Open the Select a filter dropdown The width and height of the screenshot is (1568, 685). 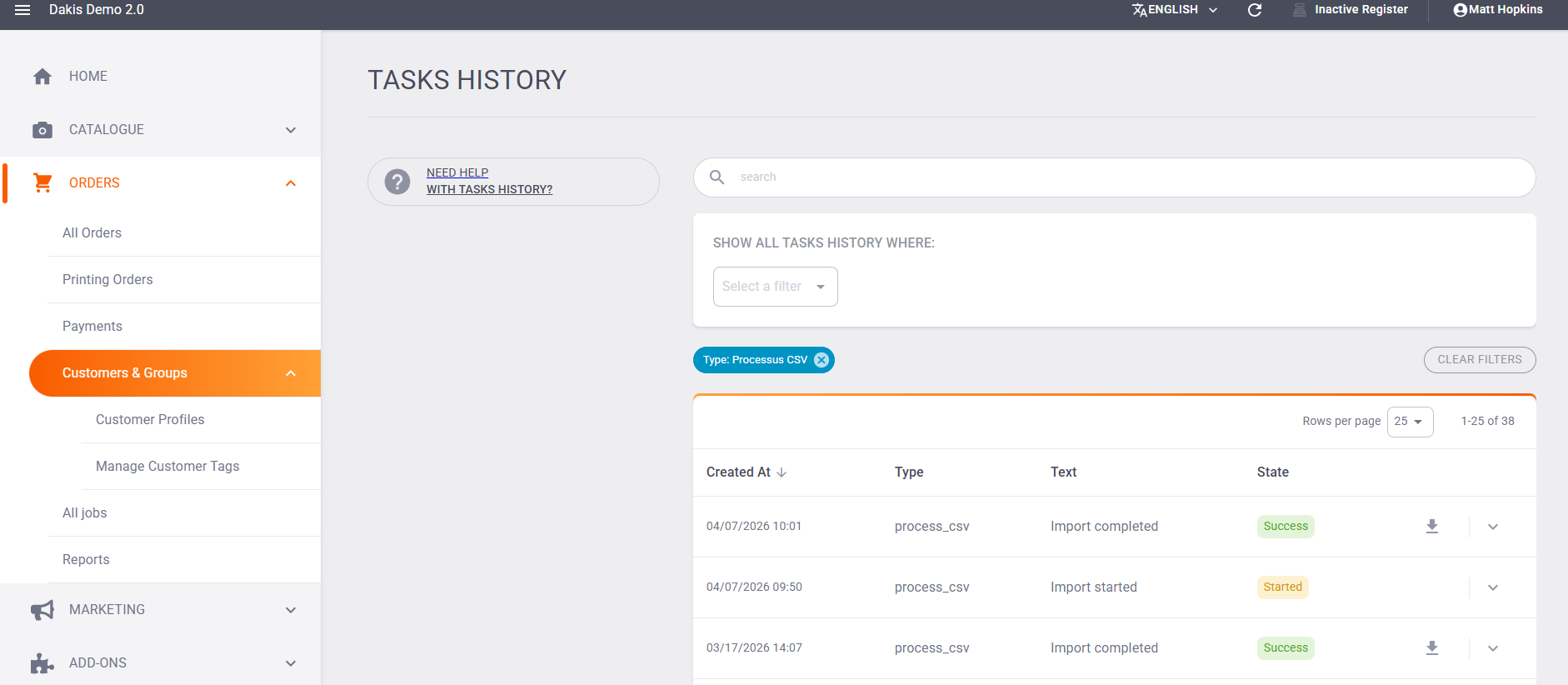(776, 287)
